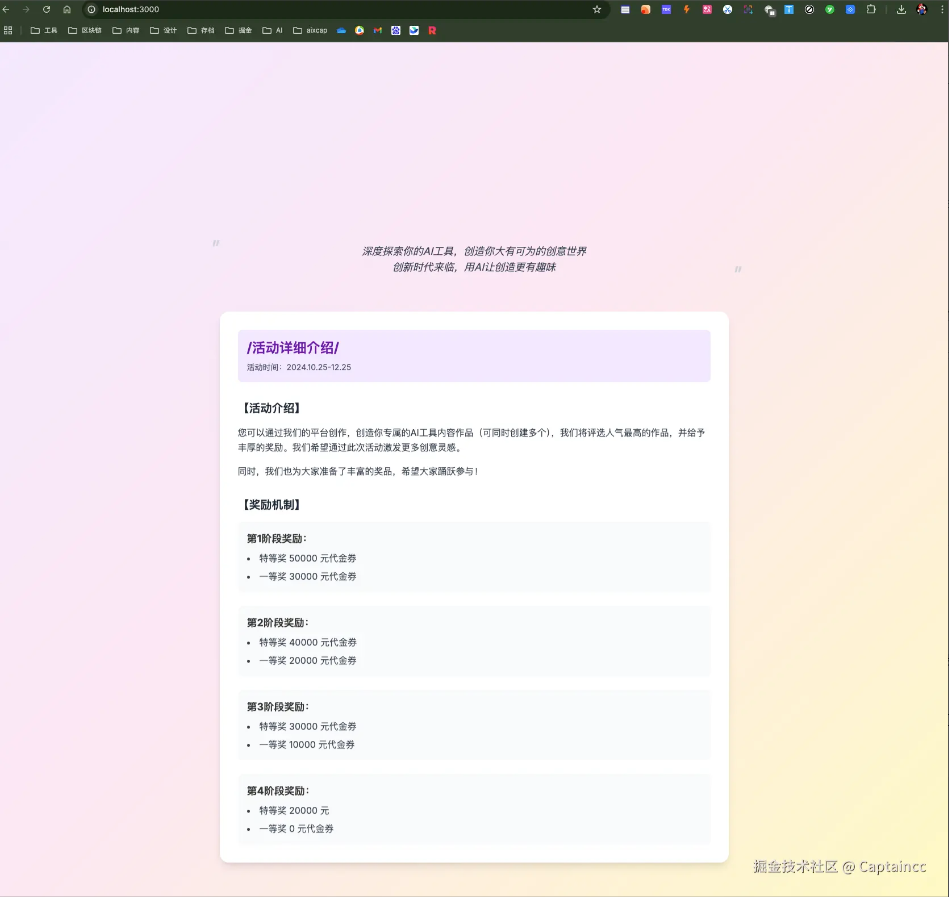
Task: Click the 【奖励机制】 section title
Action: pos(271,505)
